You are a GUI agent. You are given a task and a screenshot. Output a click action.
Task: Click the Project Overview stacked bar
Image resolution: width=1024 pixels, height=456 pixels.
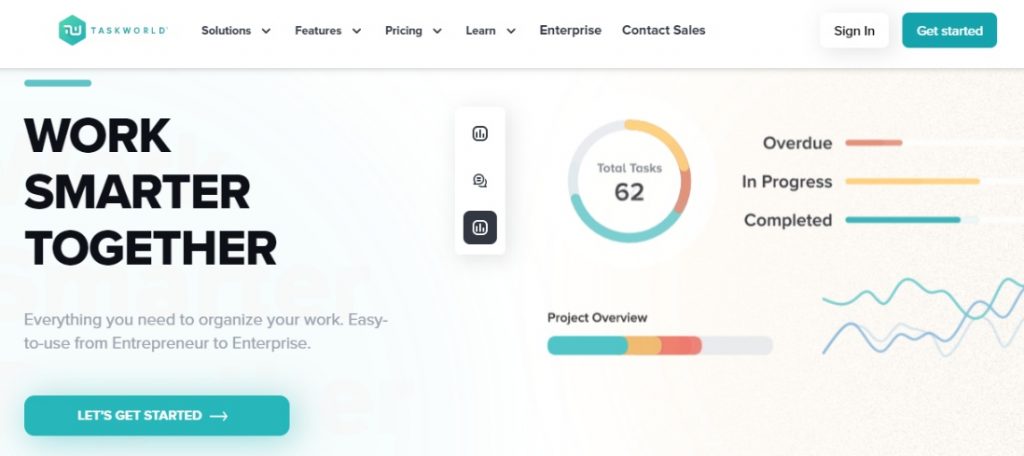point(660,346)
